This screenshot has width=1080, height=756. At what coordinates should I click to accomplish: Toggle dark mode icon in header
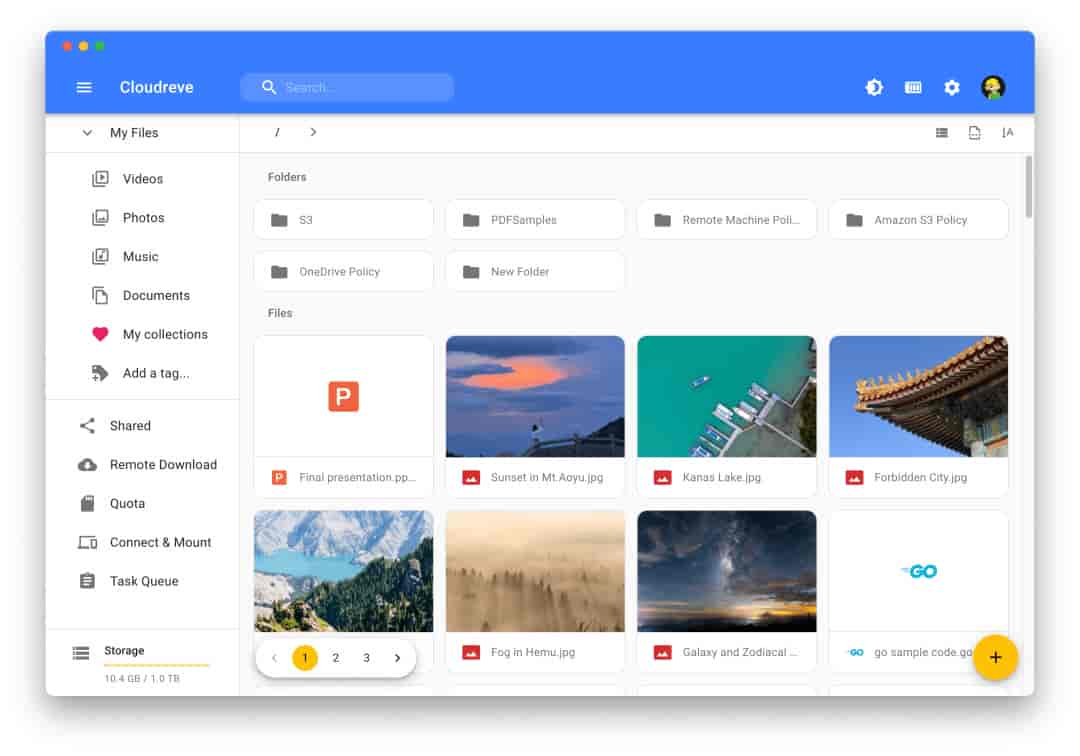click(x=874, y=88)
